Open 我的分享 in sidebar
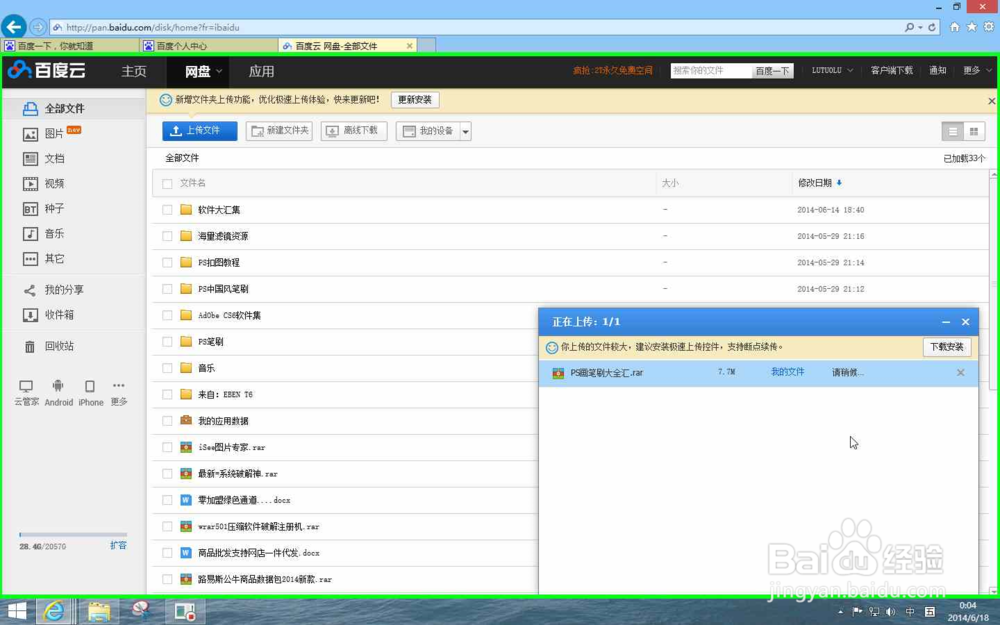1000x625 pixels. tap(54, 290)
